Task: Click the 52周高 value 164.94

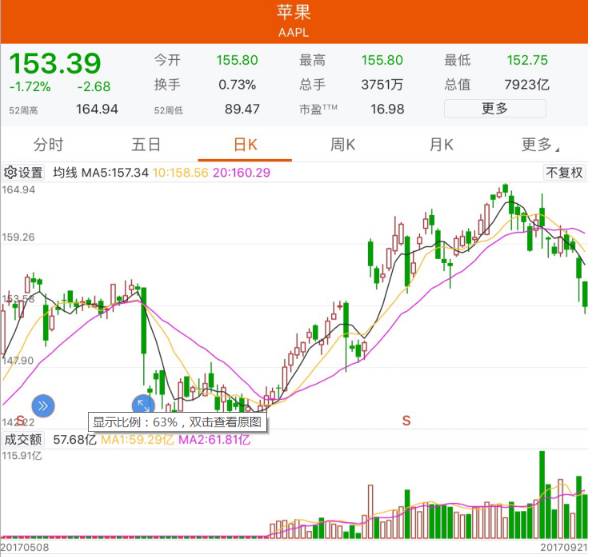Action: pos(97,110)
